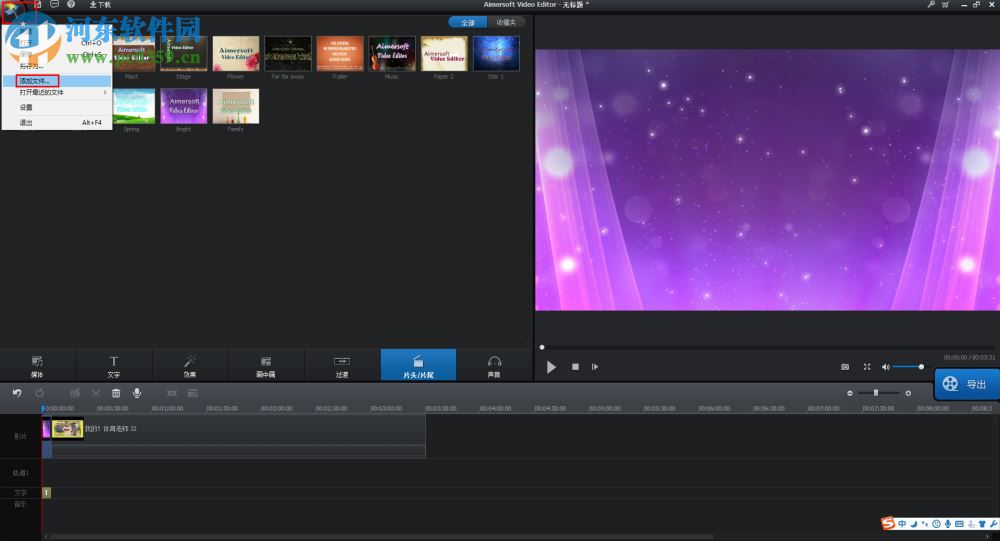Viewport: 1000px width, 541px height.
Task: Click the 00:01:00:00 mark on timeline ruler
Action: pyautogui.click(x=167, y=408)
